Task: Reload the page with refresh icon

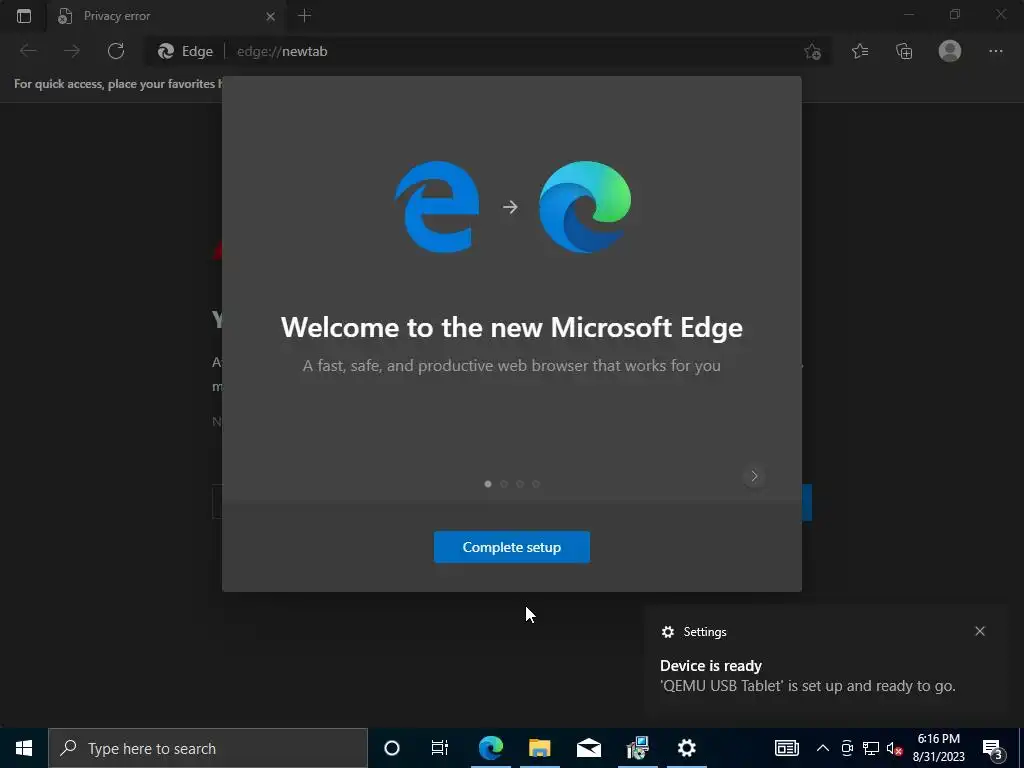Action: click(x=116, y=51)
